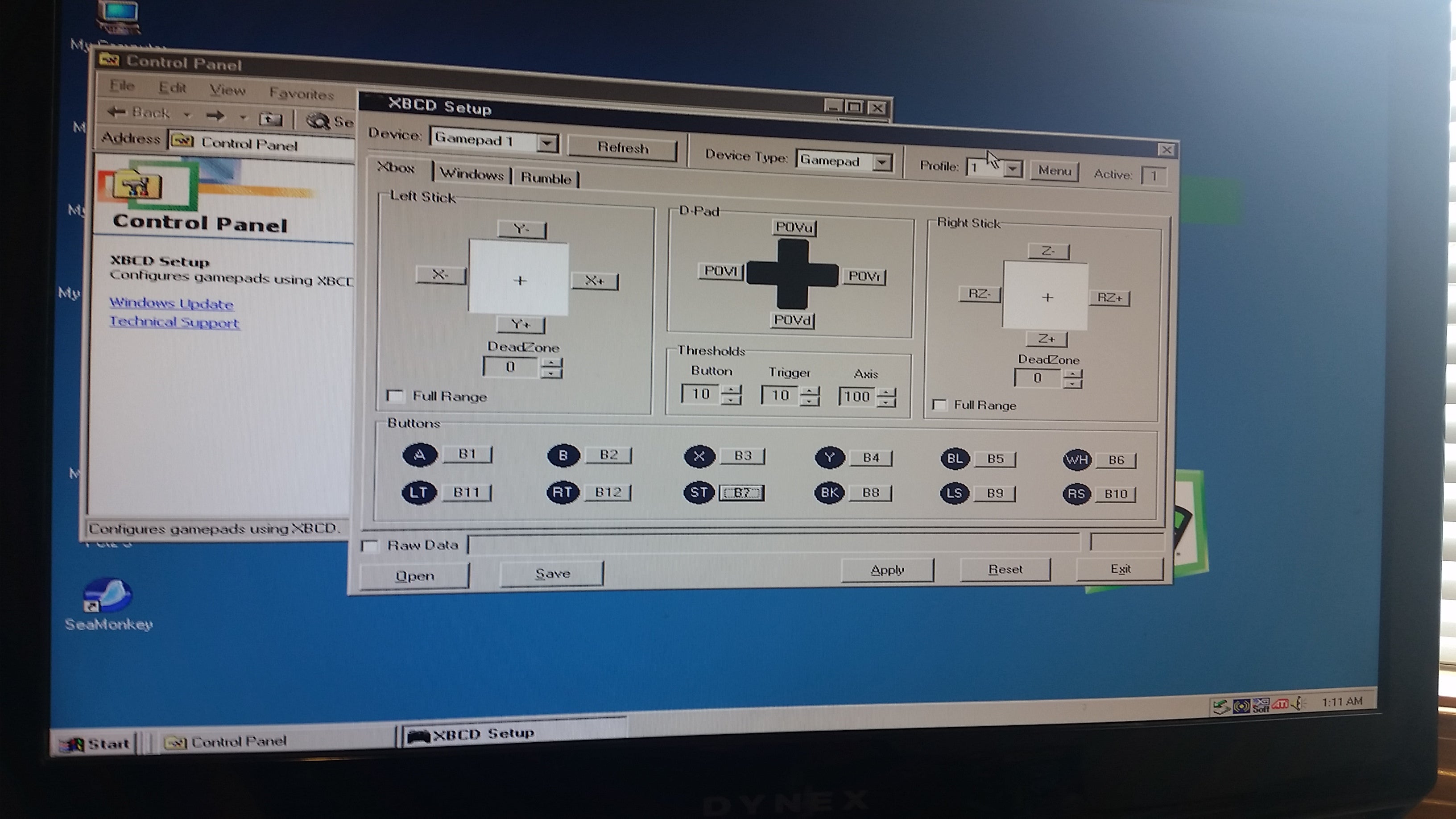Increase Left Stick DeadZone value
Image resolution: width=1456 pixels, height=819 pixels.
[x=551, y=362]
